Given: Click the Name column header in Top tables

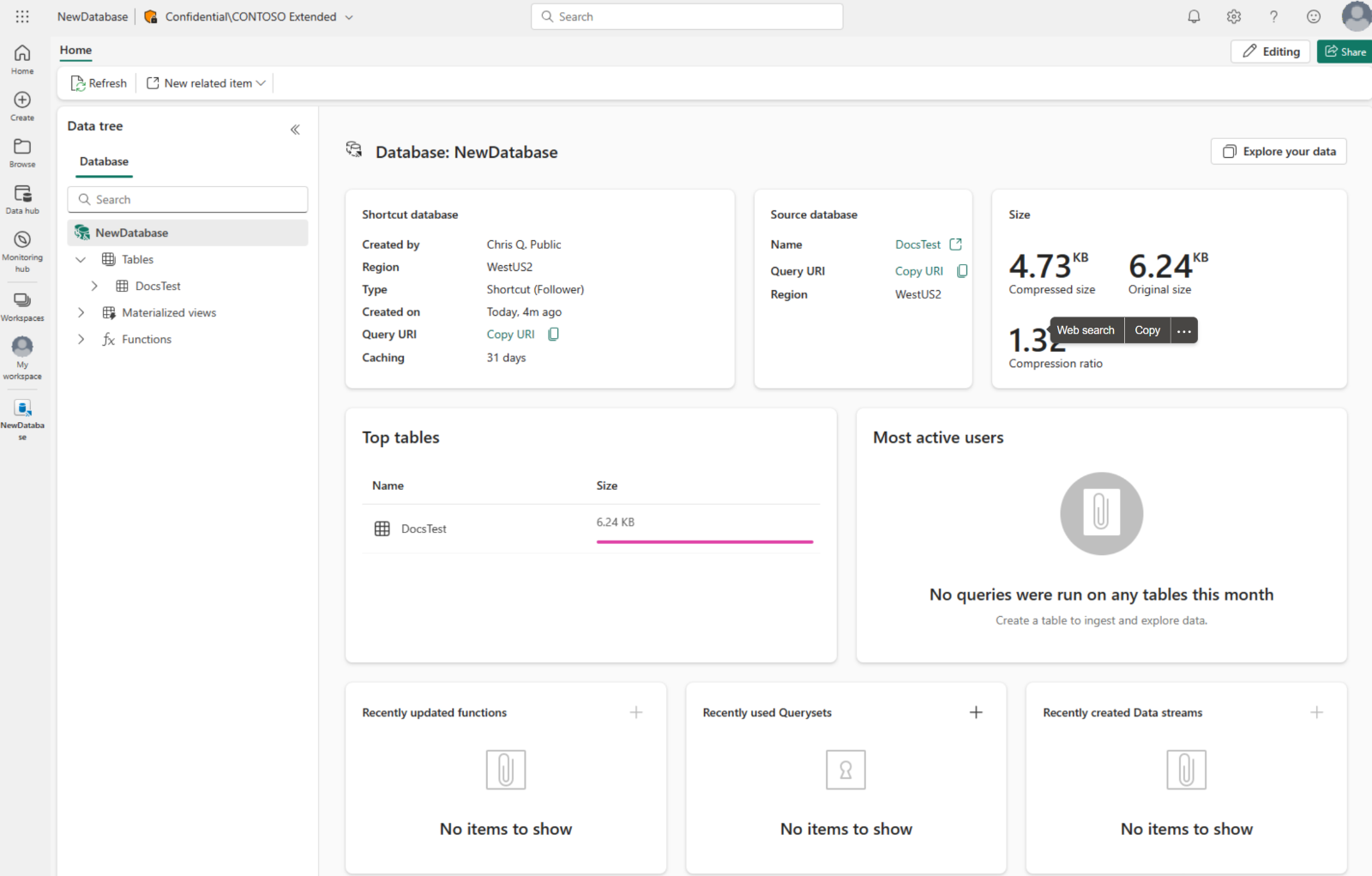Looking at the screenshot, I should point(388,486).
